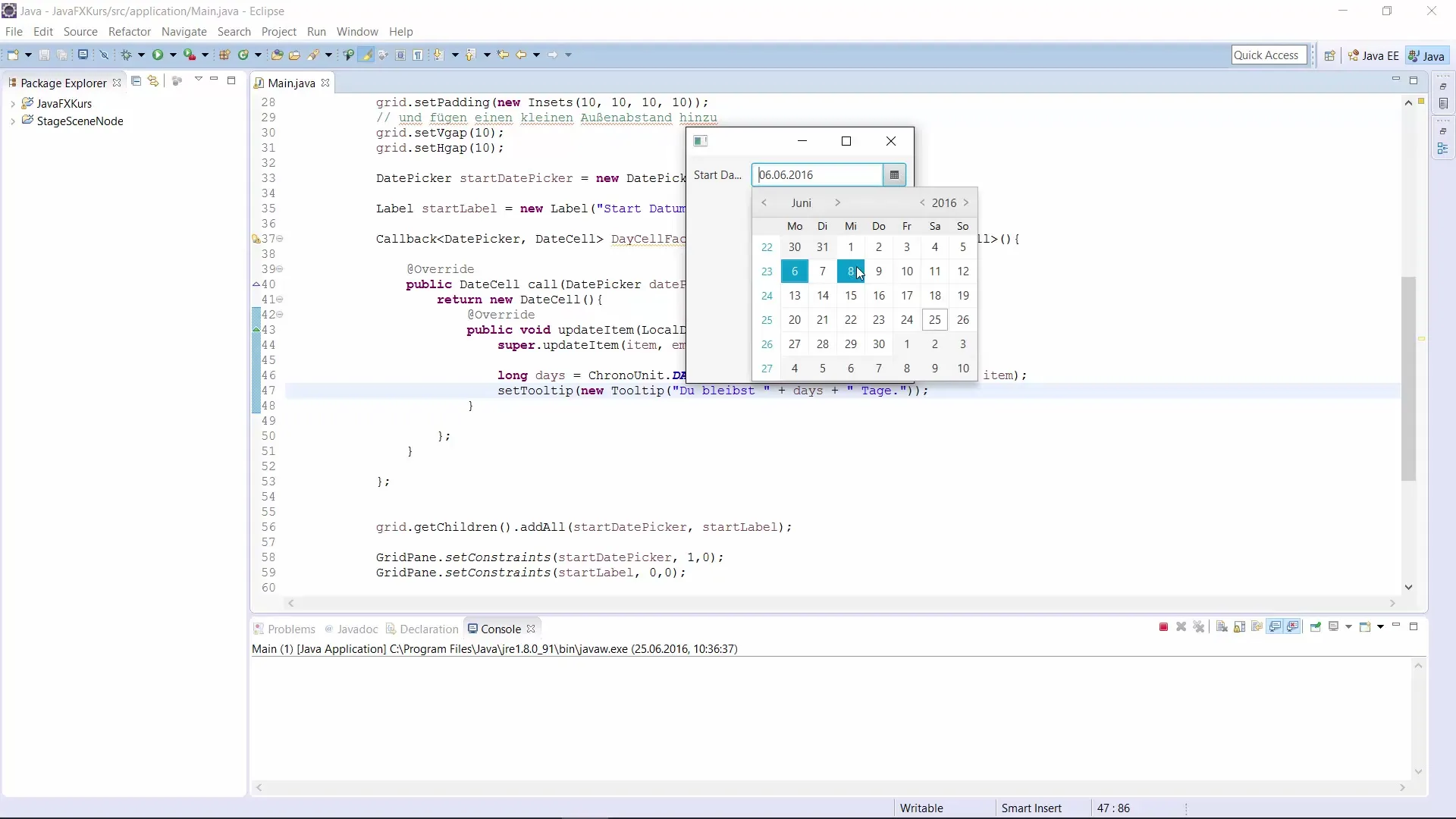Open the Open Console dropdown arrow

1380,627
